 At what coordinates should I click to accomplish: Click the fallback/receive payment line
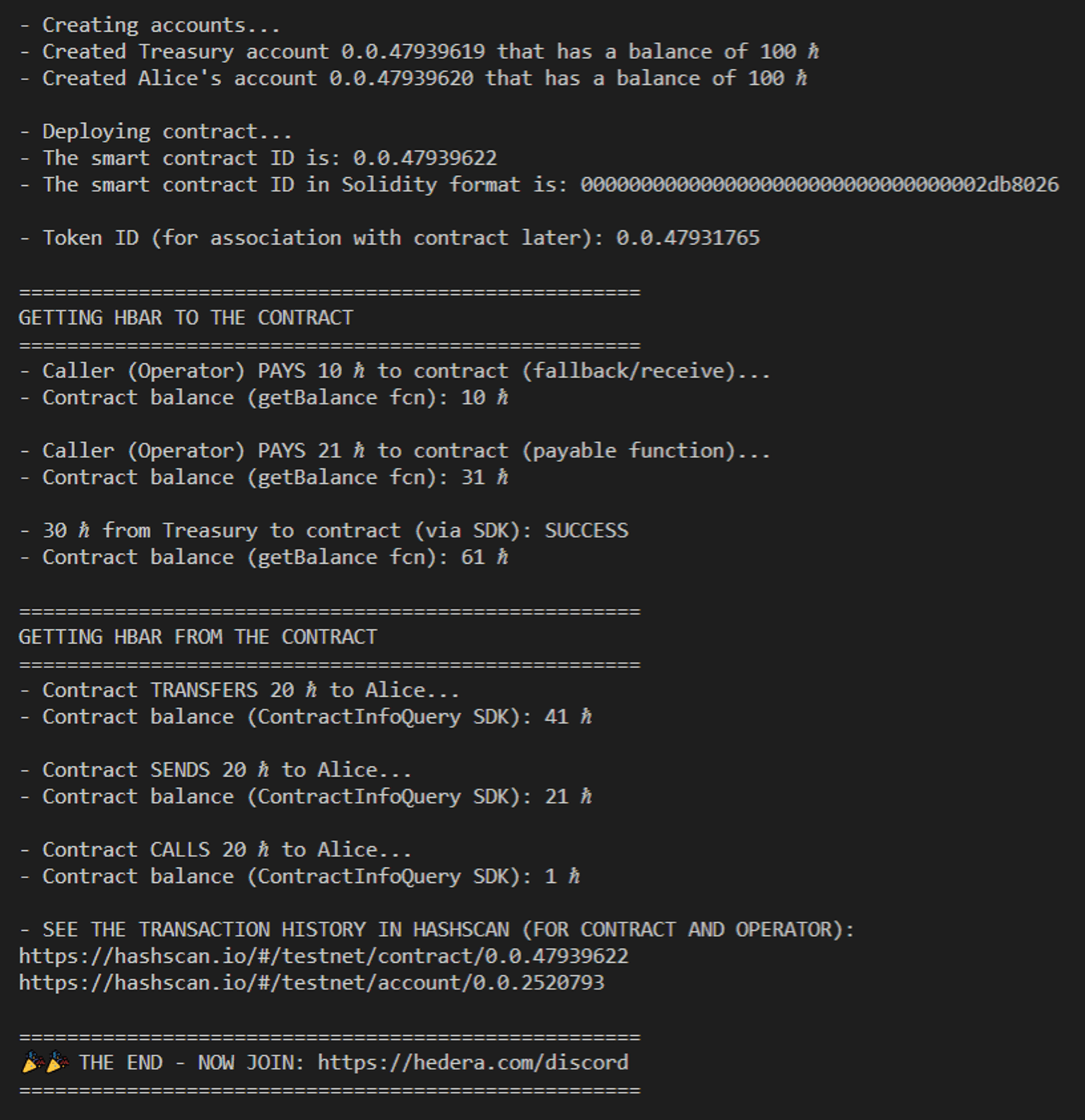click(x=395, y=371)
